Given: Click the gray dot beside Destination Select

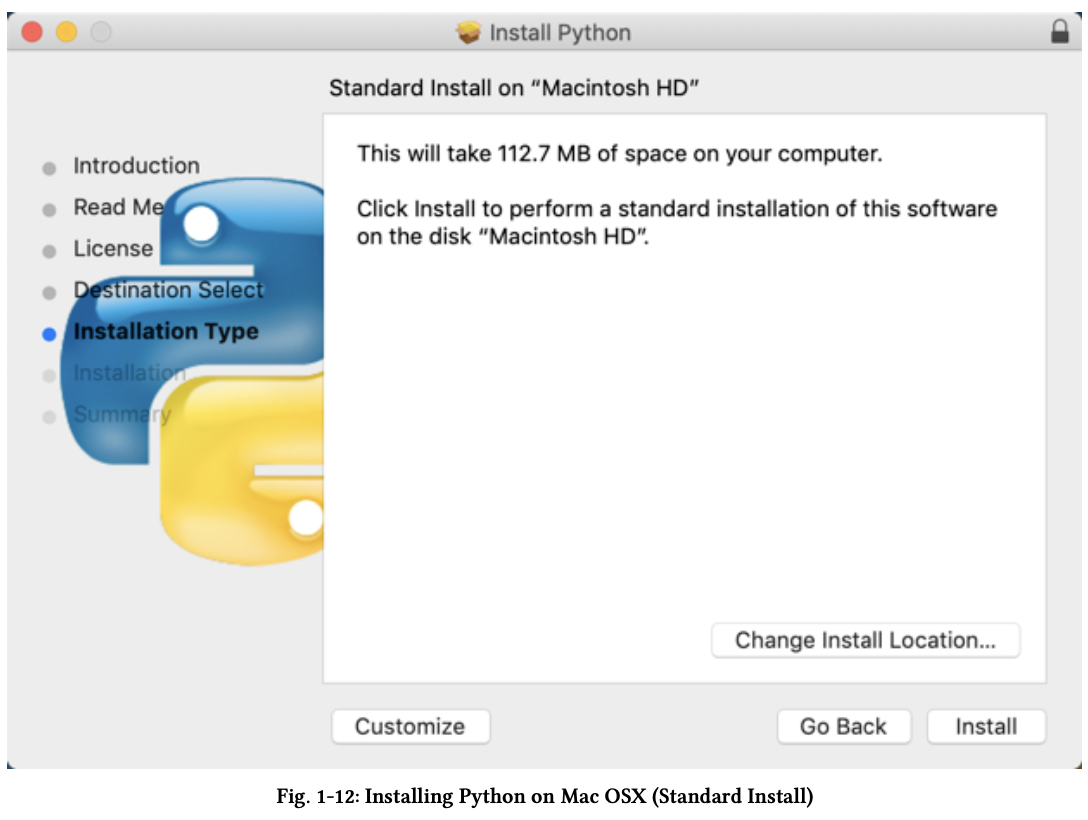Looking at the screenshot, I should point(48,291).
